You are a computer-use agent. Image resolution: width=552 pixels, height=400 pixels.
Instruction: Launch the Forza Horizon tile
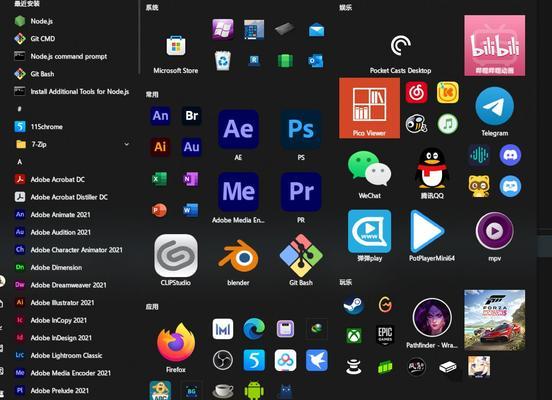pos(495,320)
